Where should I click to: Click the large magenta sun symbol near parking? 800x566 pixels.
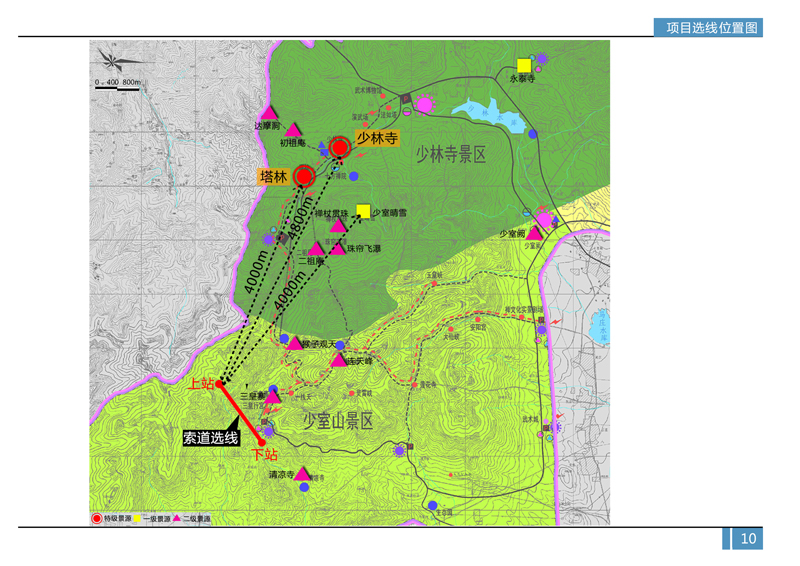point(424,105)
